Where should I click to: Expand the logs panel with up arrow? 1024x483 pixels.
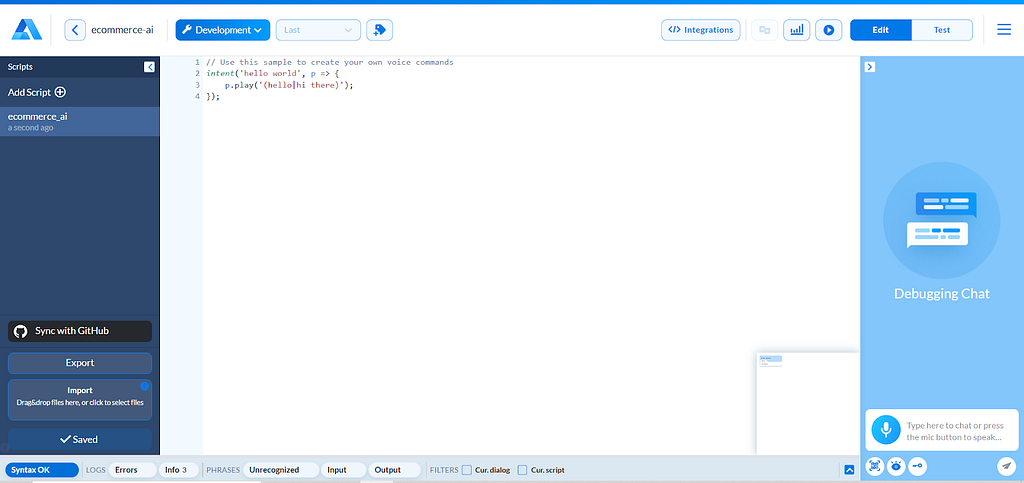849,470
